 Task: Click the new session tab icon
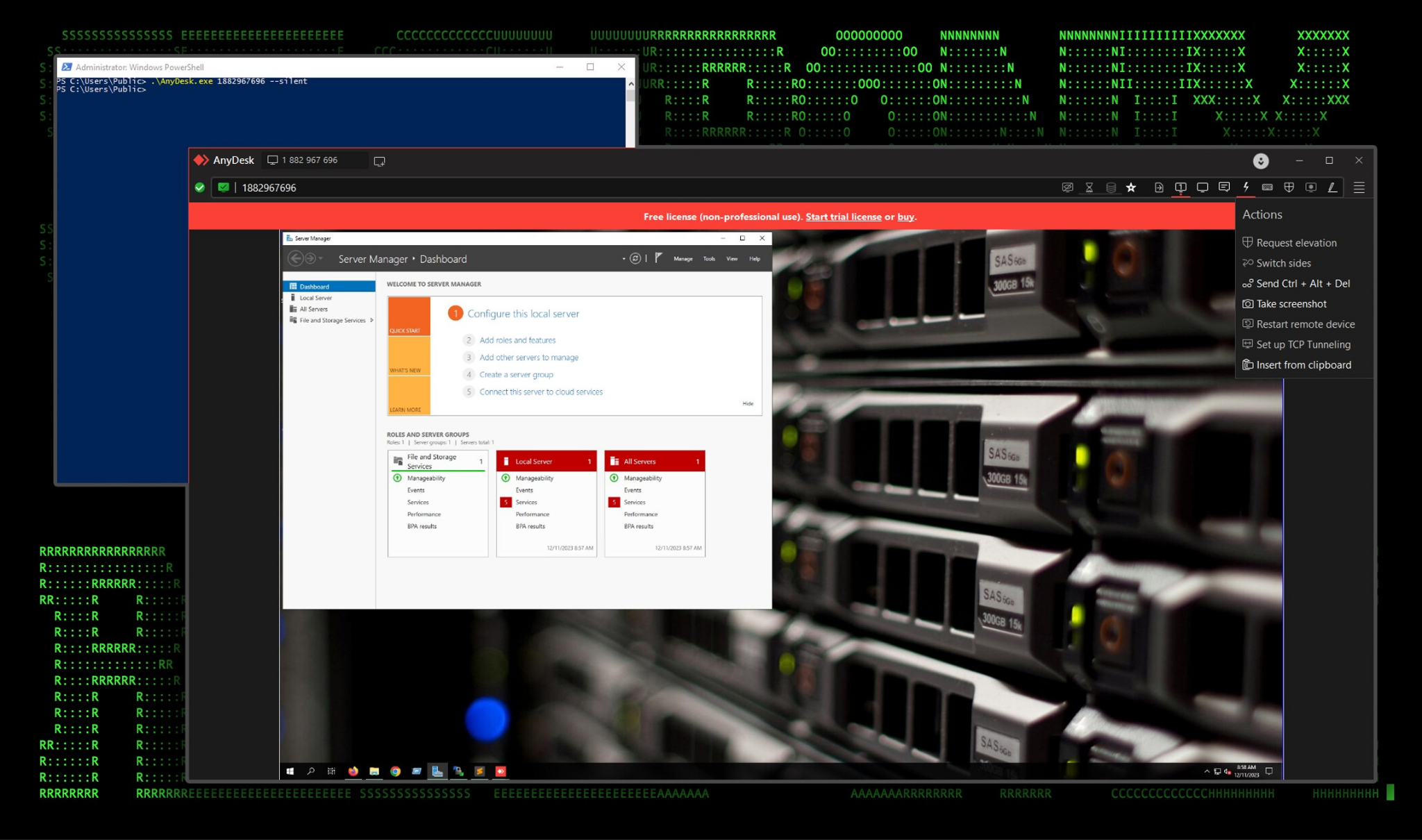point(379,161)
